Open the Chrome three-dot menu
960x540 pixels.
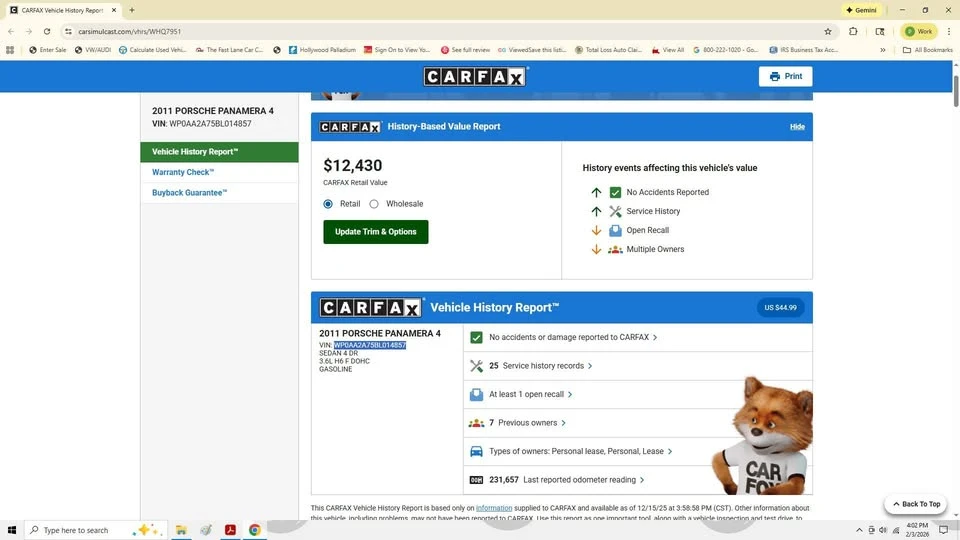coord(949,31)
